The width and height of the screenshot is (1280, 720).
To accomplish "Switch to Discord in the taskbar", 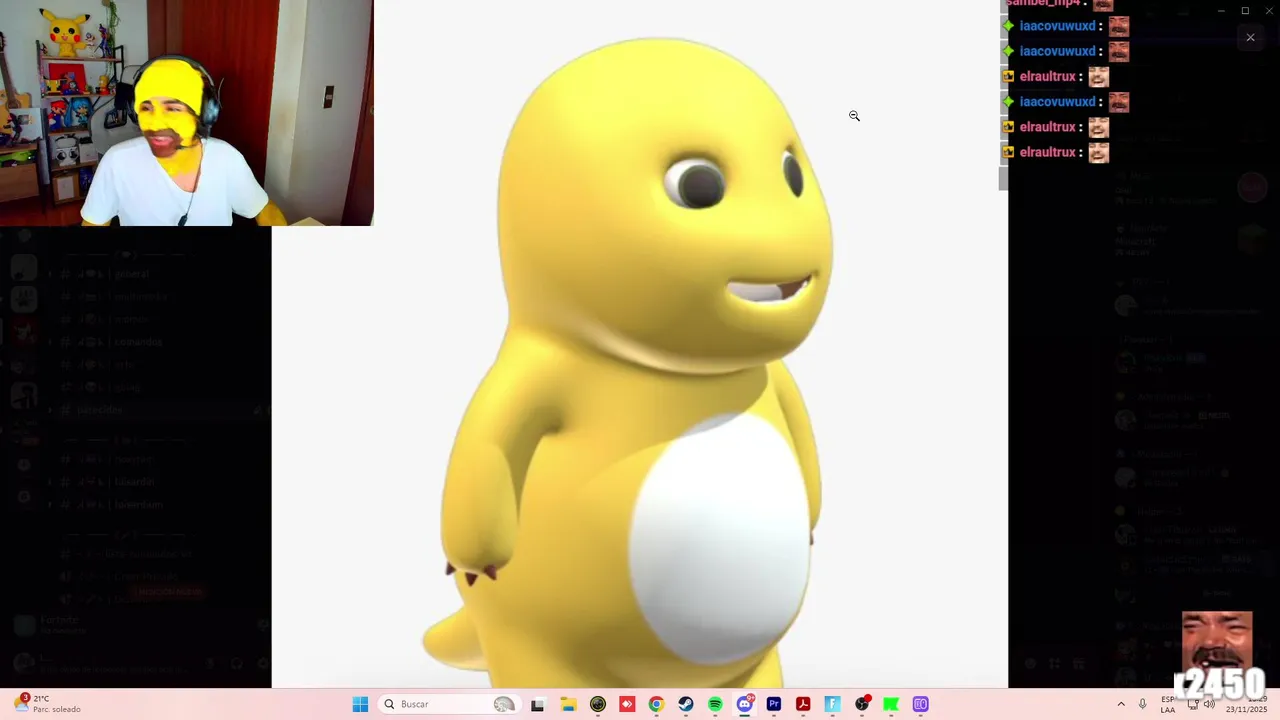I will point(744,704).
